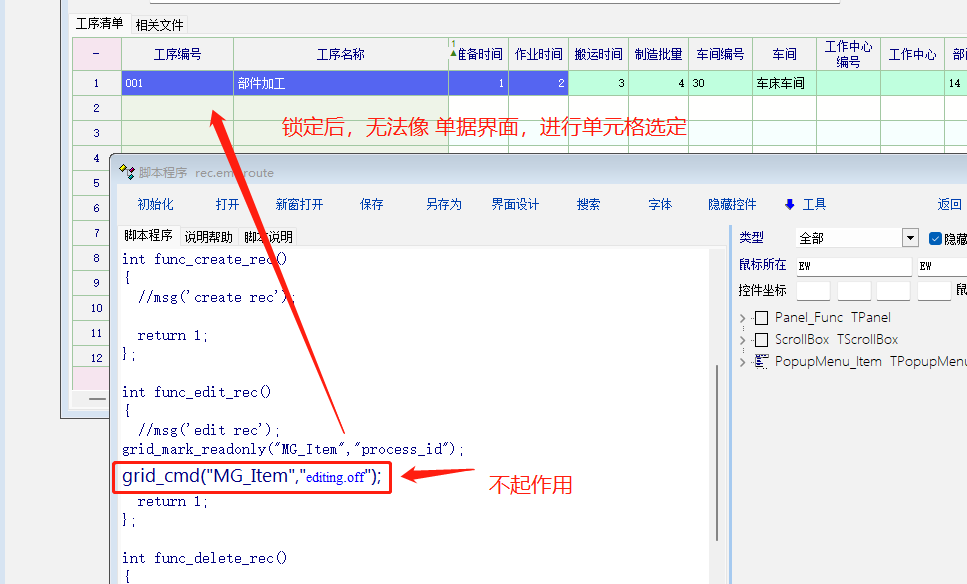Expand the Panel_Func TPanel tree node
This screenshot has height=584, width=967.
point(743,318)
